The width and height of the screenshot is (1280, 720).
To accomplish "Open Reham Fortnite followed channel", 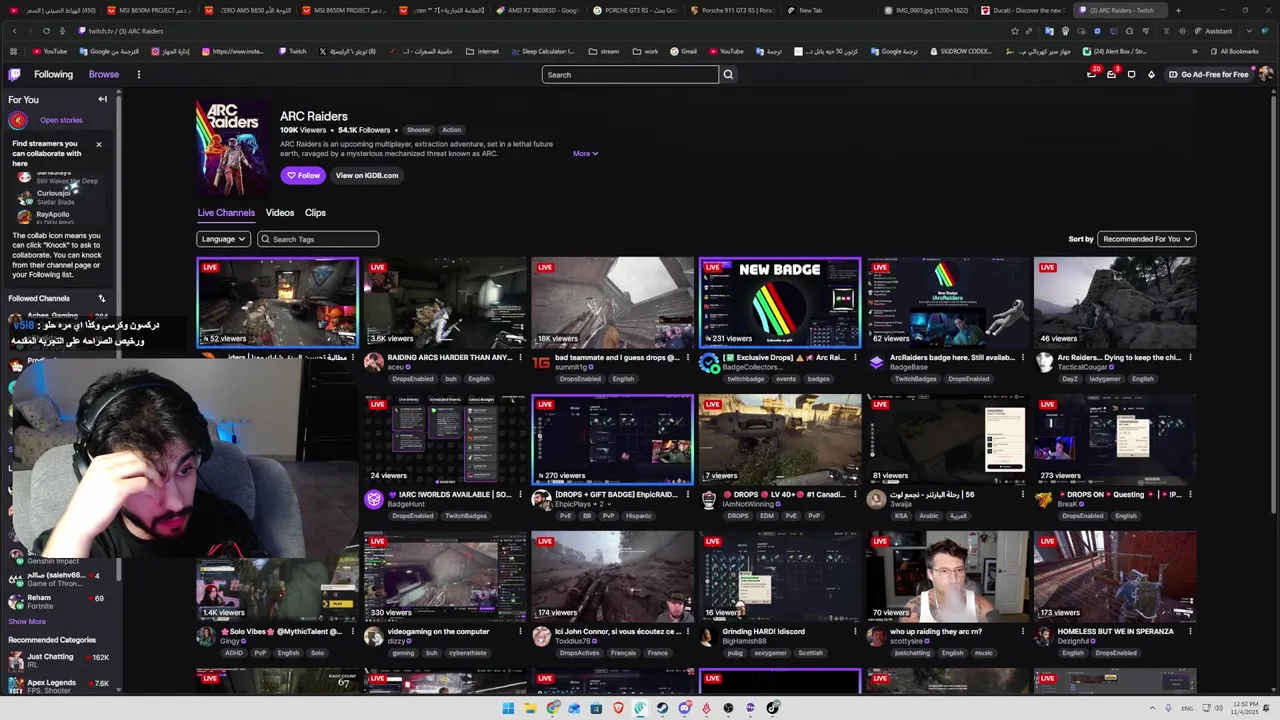I will click(58, 602).
